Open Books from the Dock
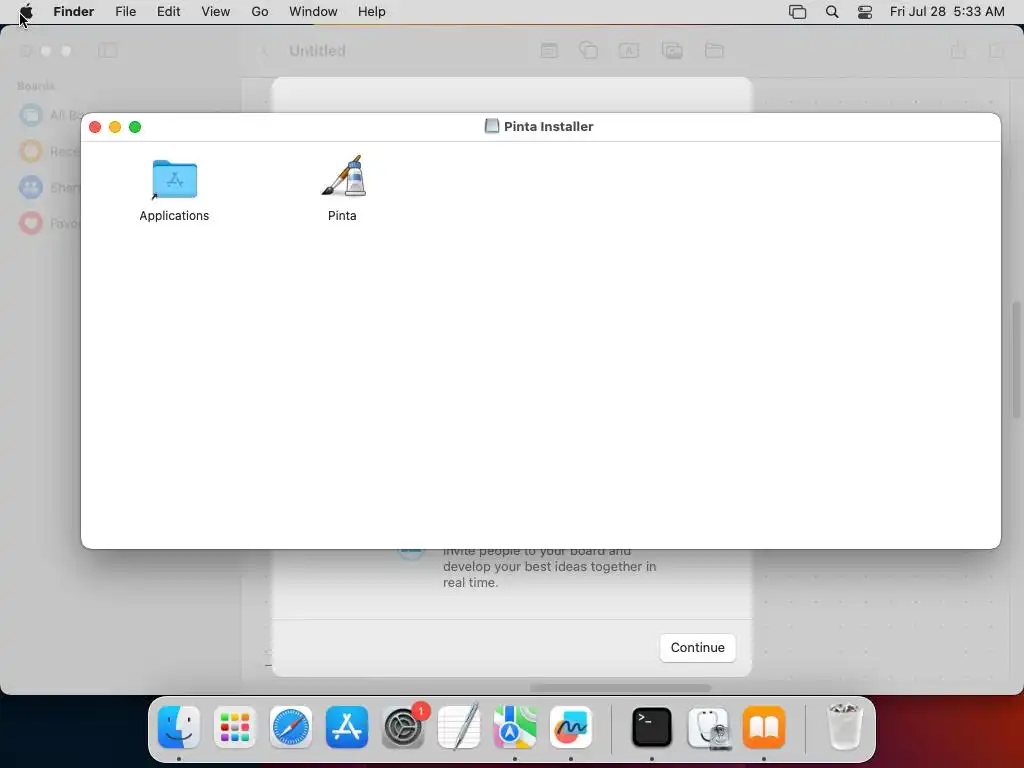This screenshot has width=1024, height=768. click(764, 727)
